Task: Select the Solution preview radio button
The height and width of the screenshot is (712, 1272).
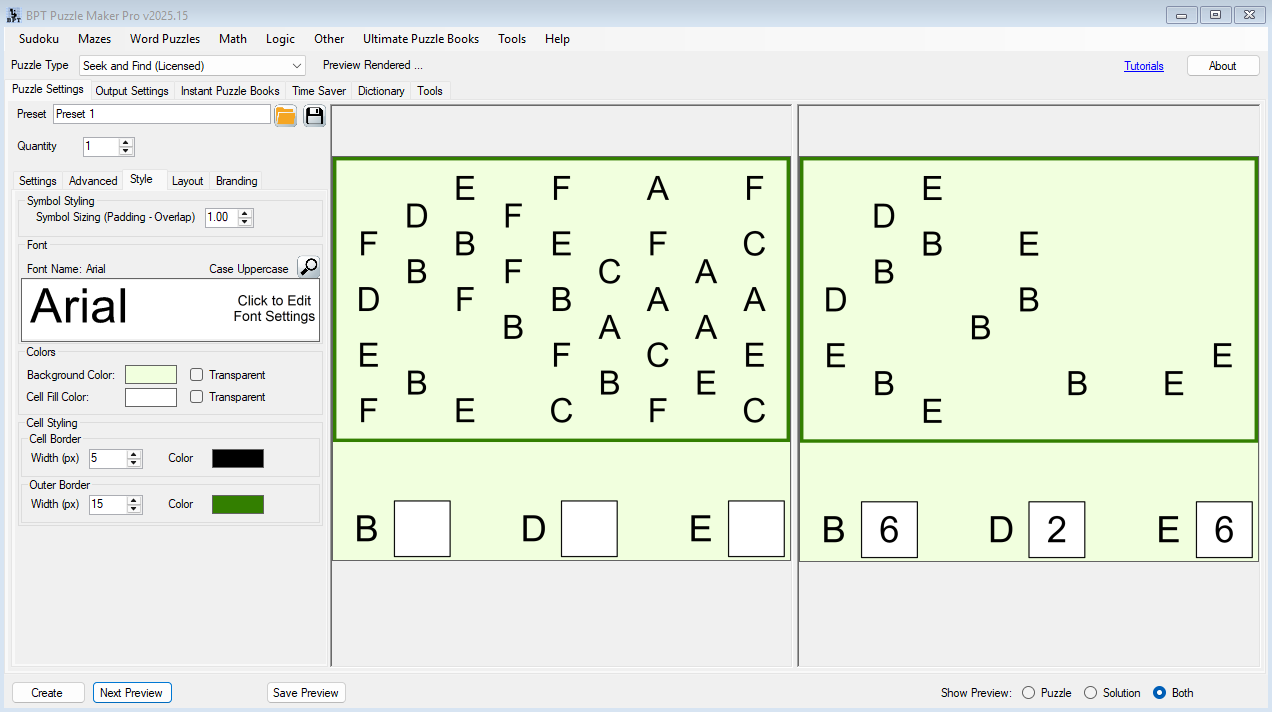Action: 1091,693
